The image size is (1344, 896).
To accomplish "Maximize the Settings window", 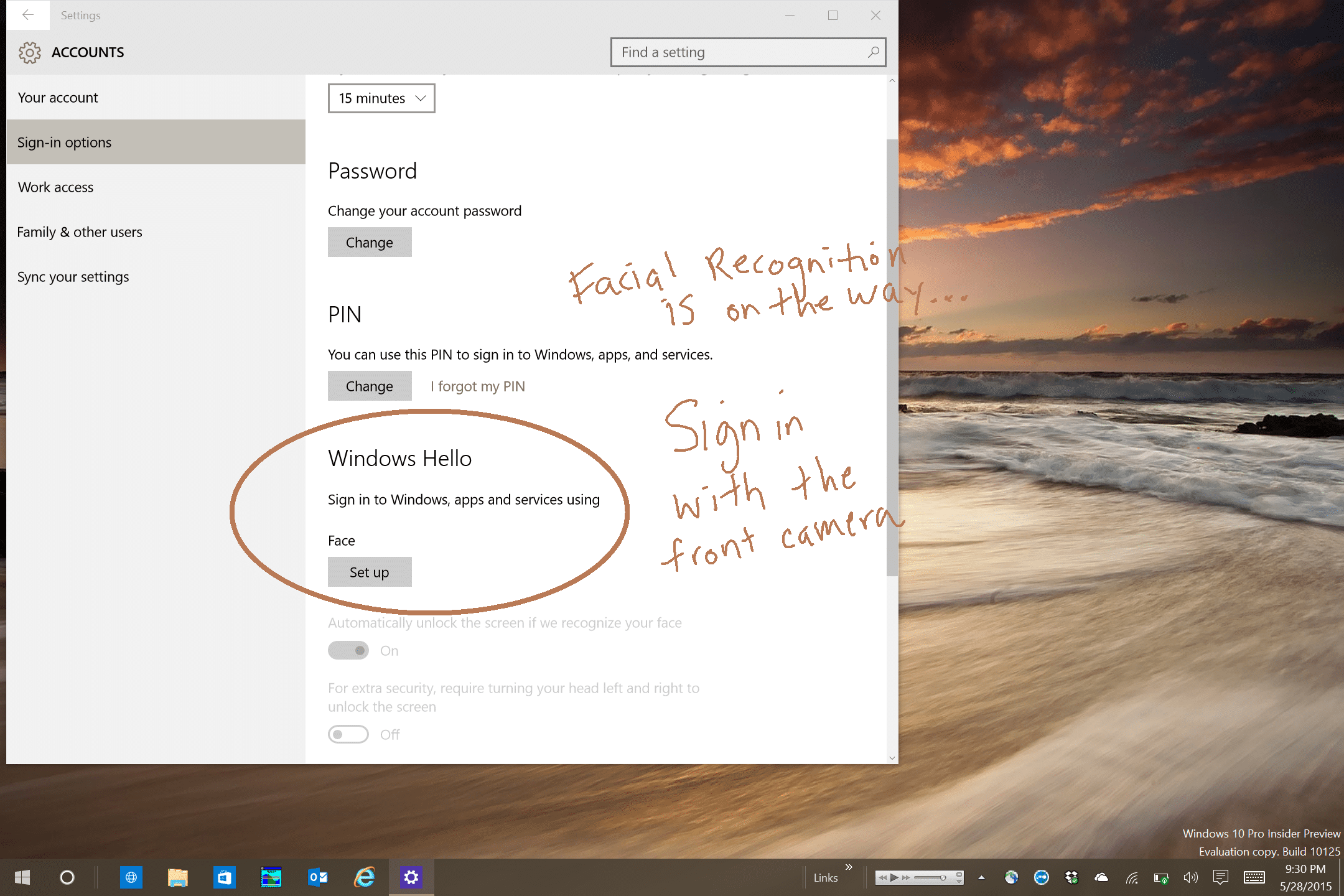I will pyautogui.click(x=833, y=15).
